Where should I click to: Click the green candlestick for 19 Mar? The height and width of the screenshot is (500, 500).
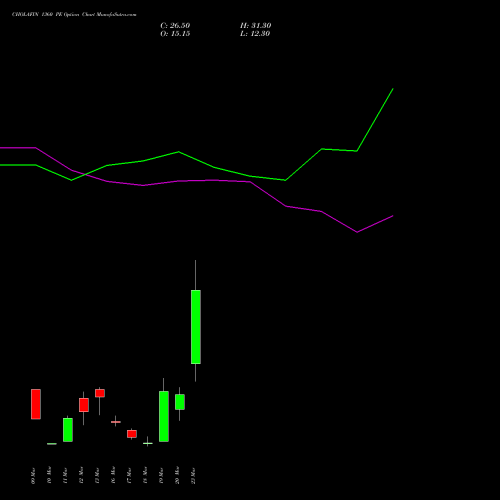pos(164,417)
